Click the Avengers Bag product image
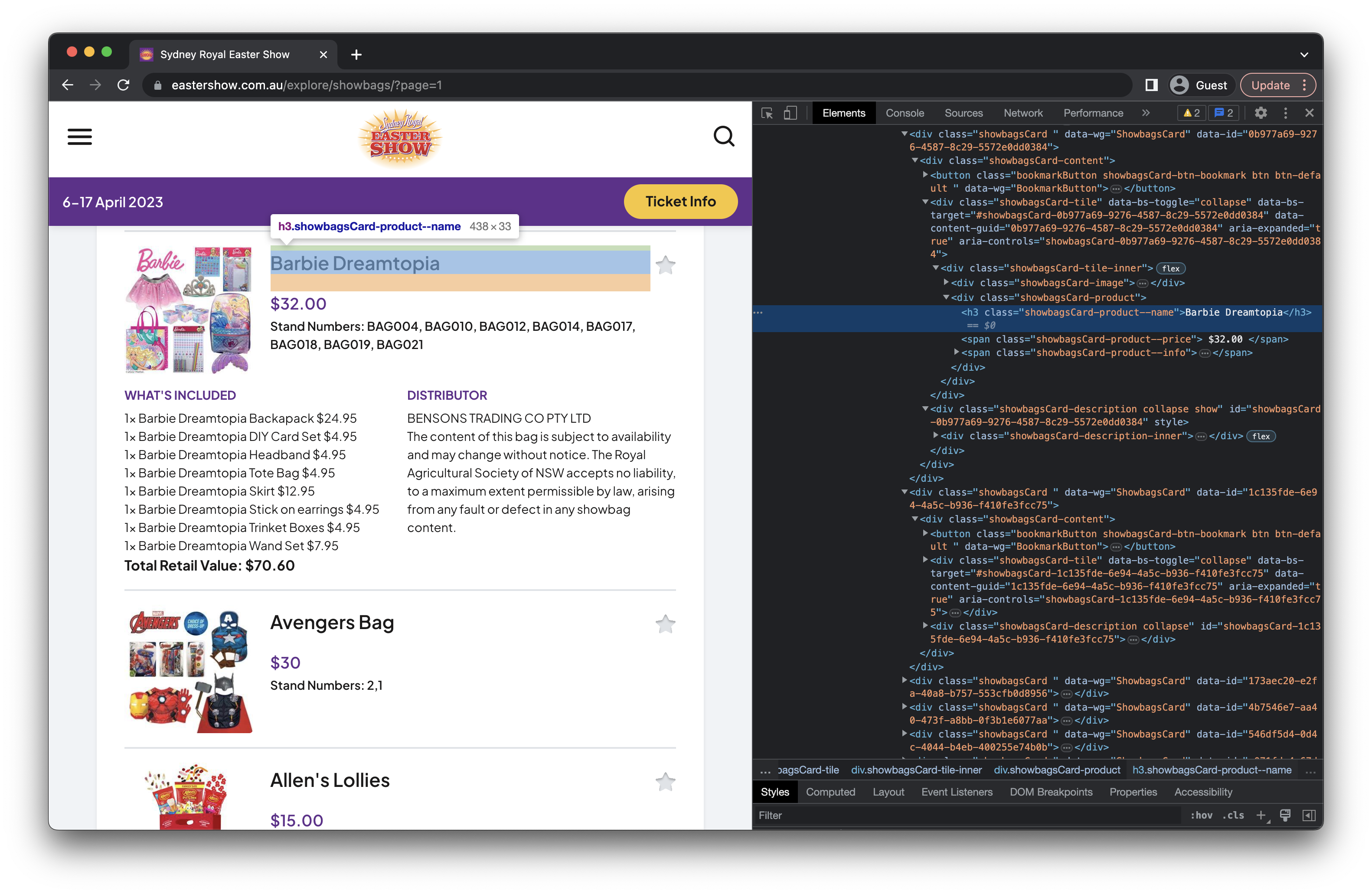Image resolution: width=1372 pixels, height=894 pixels. (189, 672)
